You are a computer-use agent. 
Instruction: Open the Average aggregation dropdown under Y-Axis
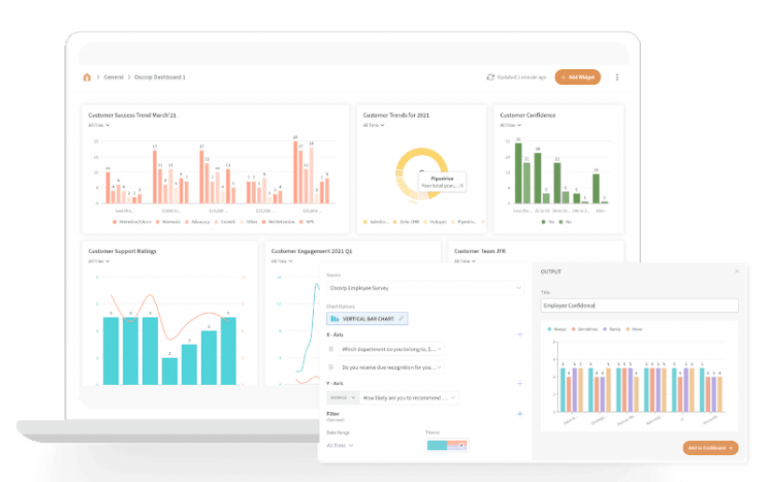pos(342,397)
